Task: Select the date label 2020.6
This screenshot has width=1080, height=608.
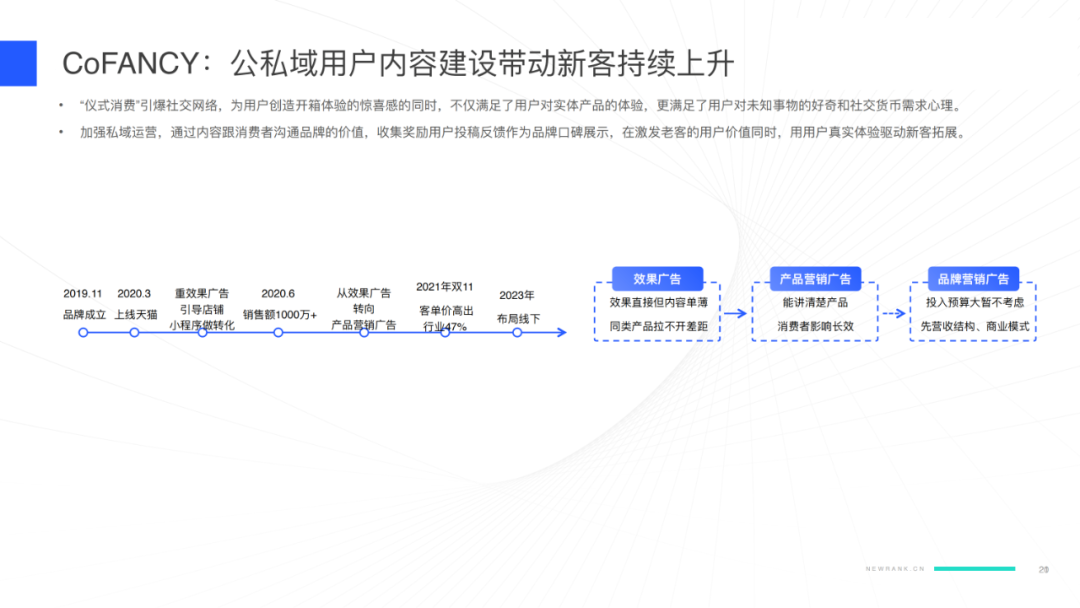Action: [x=278, y=293]
